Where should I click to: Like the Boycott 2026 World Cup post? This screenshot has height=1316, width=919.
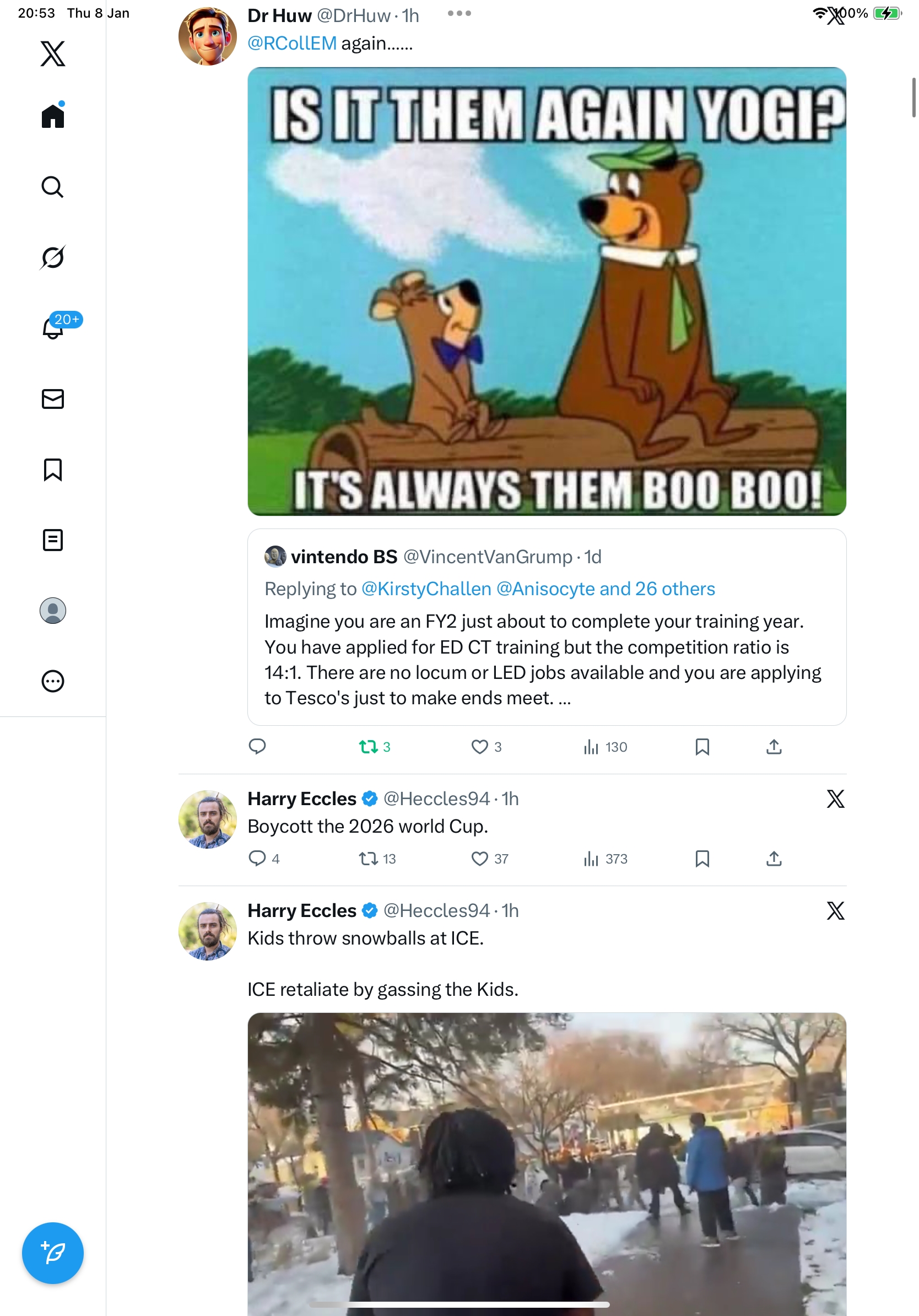pos(479,859)
